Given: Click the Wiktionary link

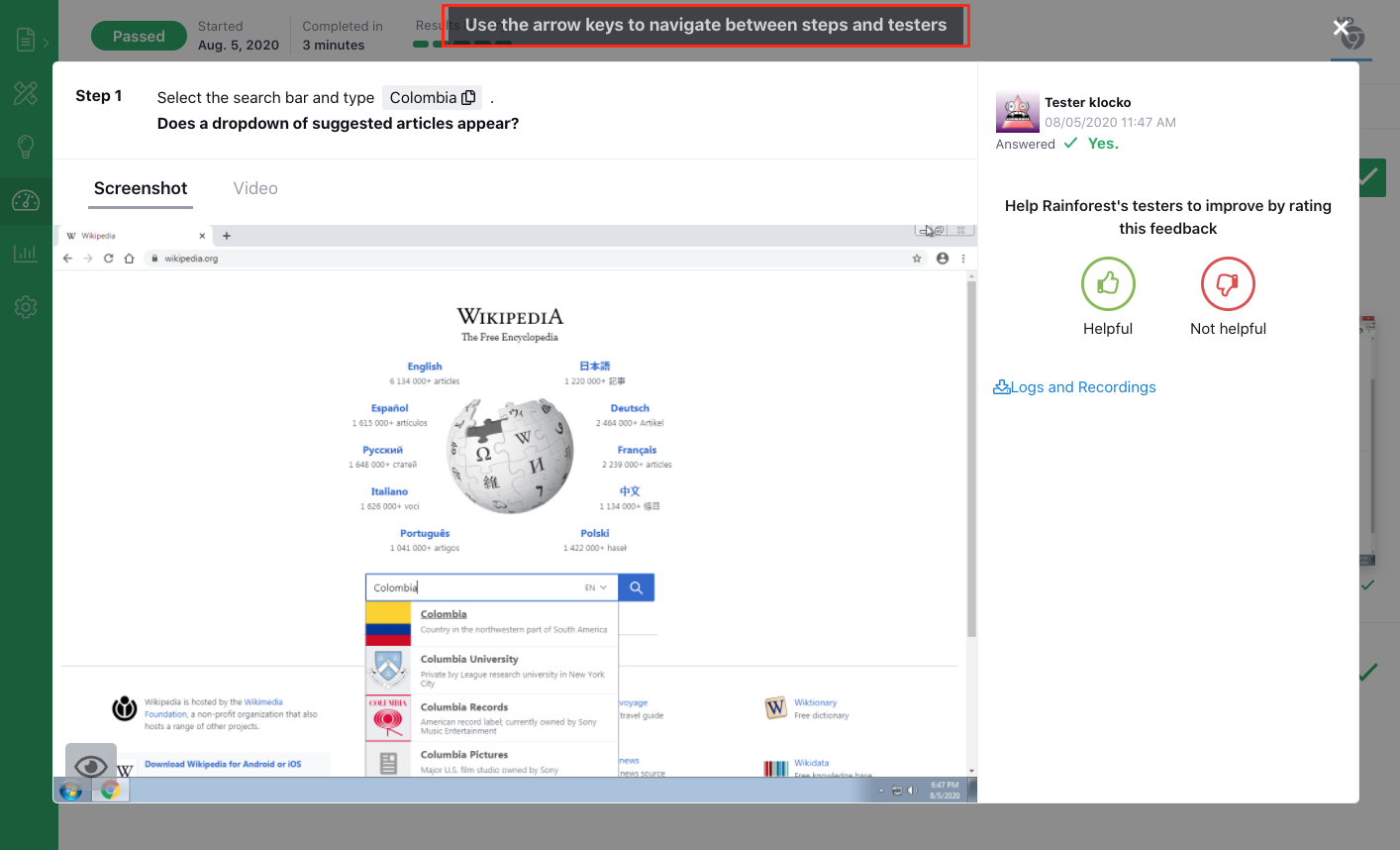Looking at the screenshot, I should coord(816,702).
